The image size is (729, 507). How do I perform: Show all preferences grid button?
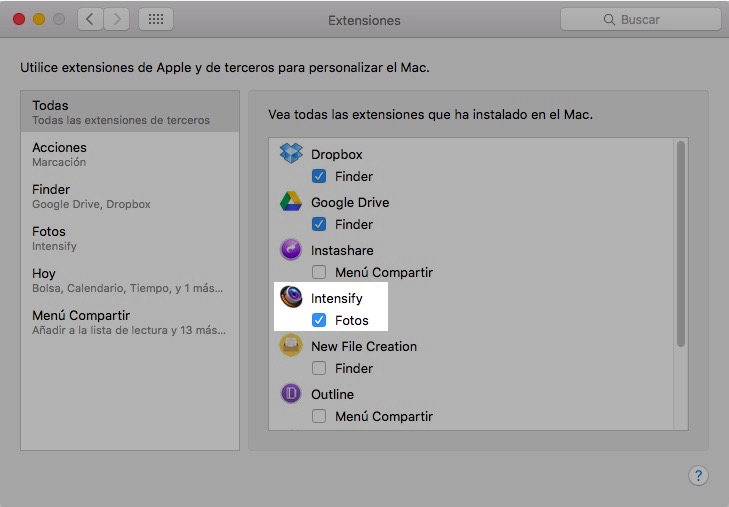tap(156, 20)
